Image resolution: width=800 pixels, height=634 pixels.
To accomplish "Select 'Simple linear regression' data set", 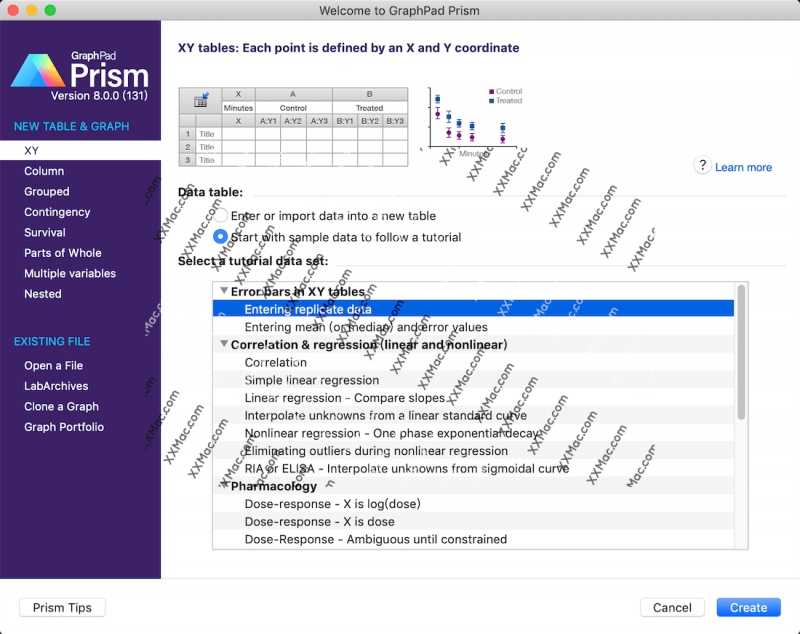I will tap(312, 380).
